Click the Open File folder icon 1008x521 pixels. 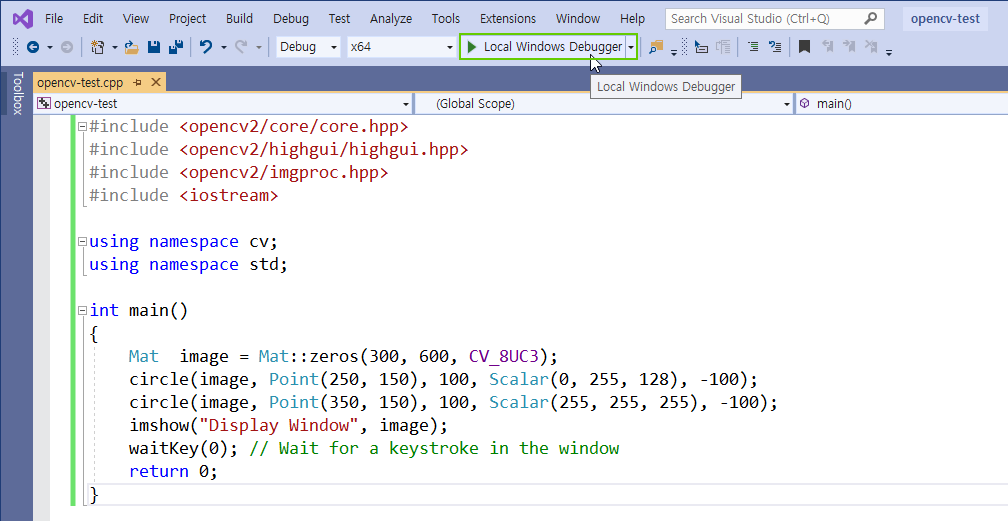(132, 47)
